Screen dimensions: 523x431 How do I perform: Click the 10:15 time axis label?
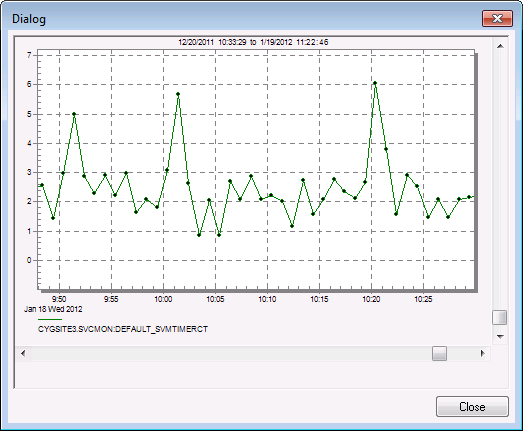tap(319, 299)
